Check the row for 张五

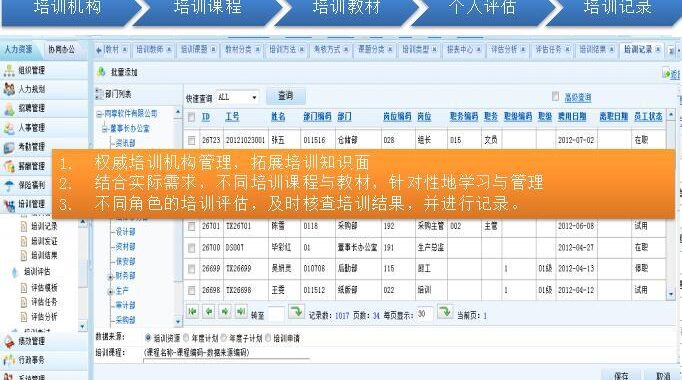click(x=191, y=140)
